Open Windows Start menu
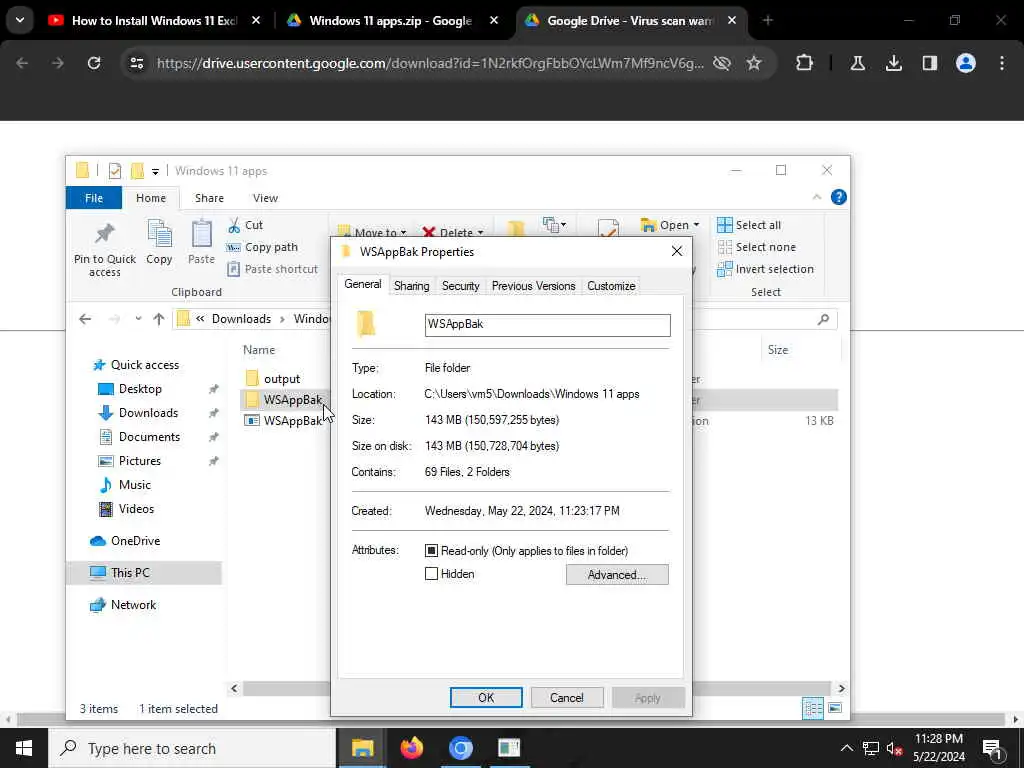 click(24, 748)
